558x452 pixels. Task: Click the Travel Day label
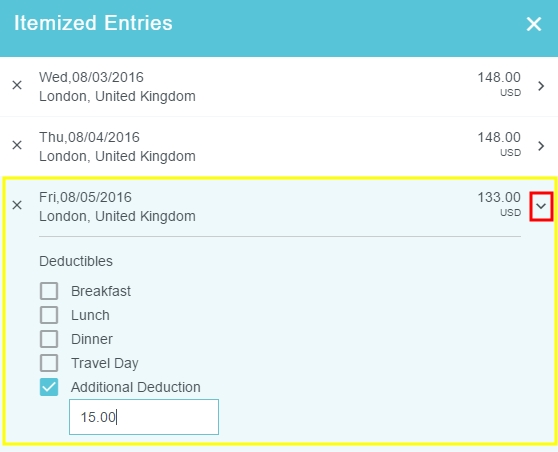point(105,363)
